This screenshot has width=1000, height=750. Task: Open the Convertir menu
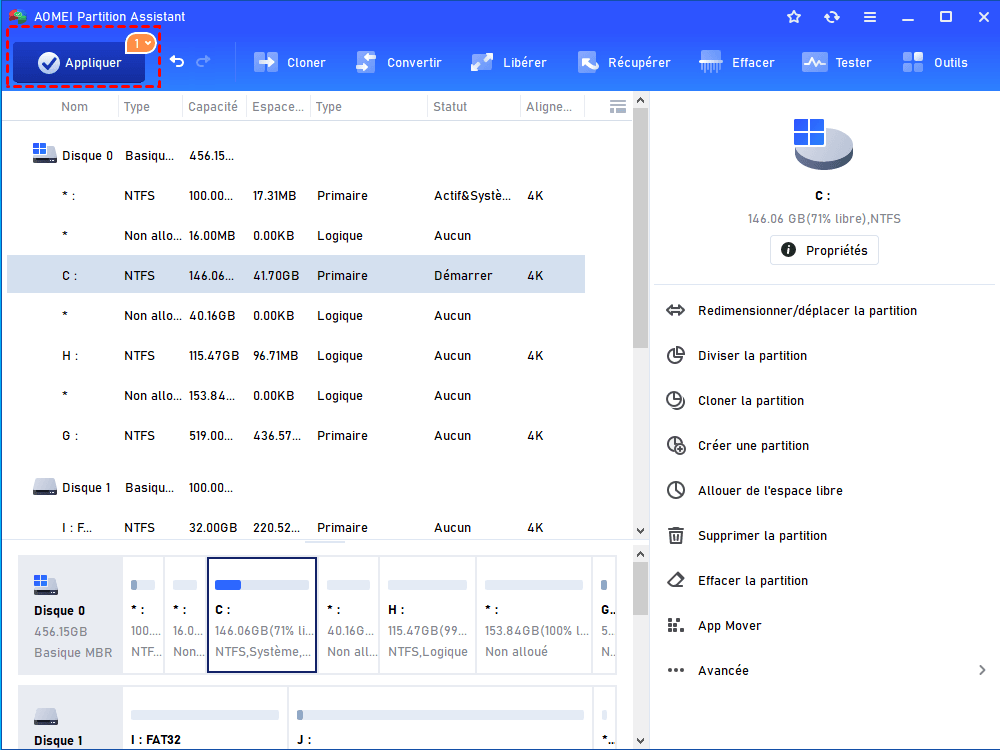399,62
